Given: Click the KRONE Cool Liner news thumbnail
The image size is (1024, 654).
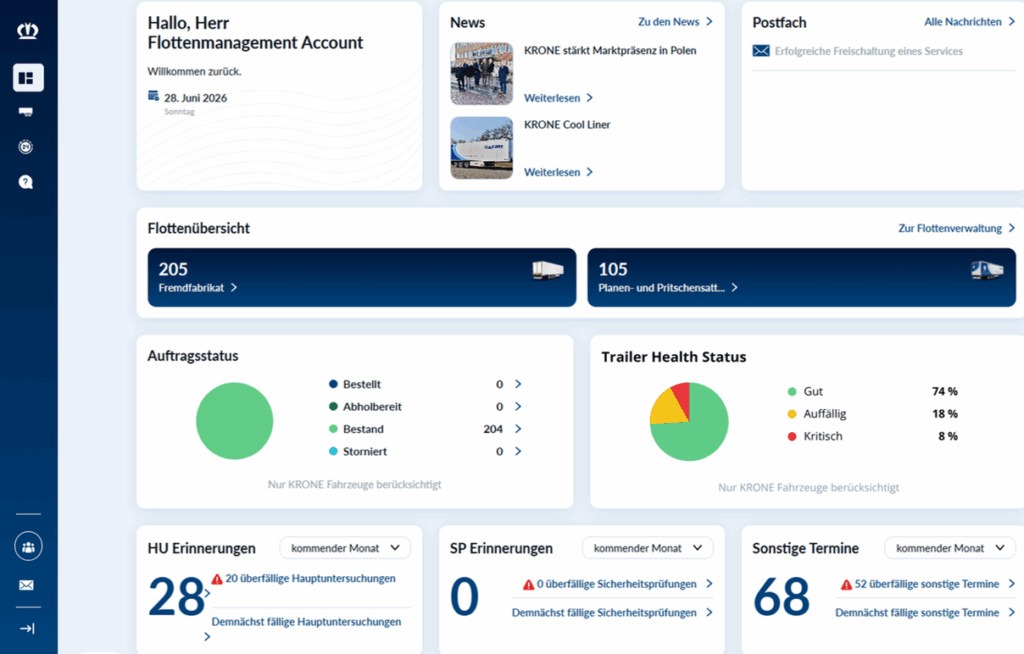Looking at the screenshot, I should (481, 148).
